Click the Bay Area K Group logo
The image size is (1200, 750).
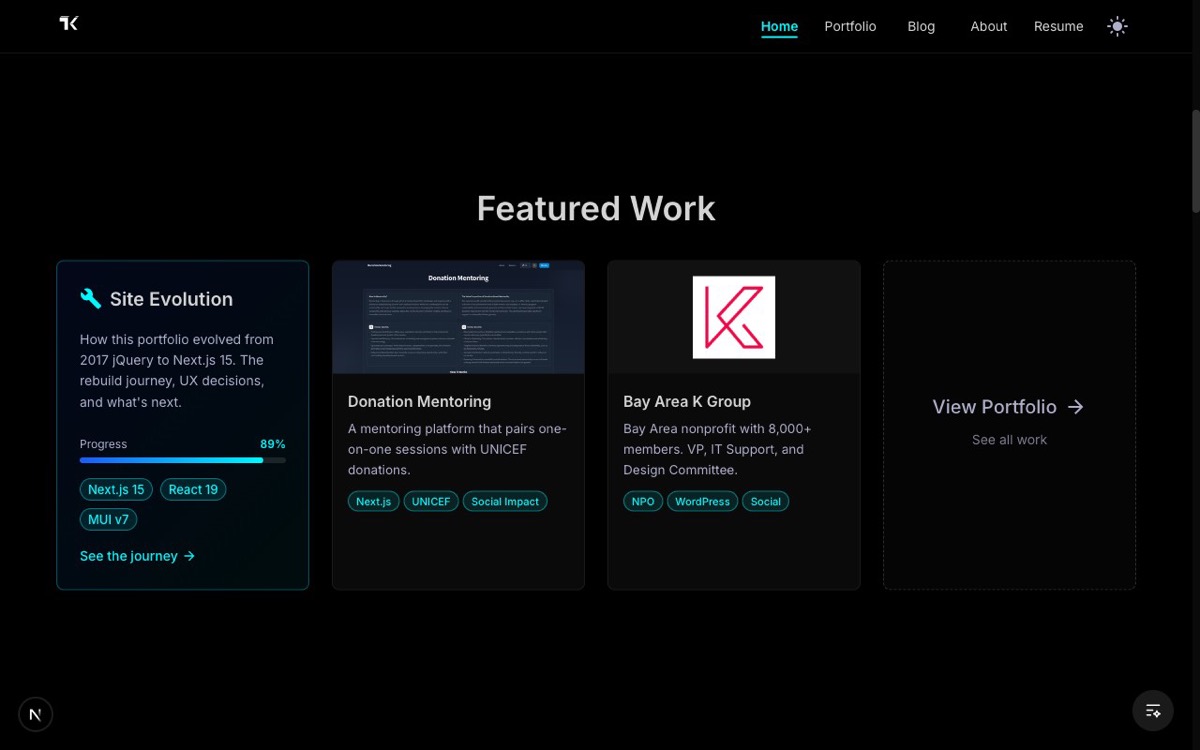tap(733, 317)
